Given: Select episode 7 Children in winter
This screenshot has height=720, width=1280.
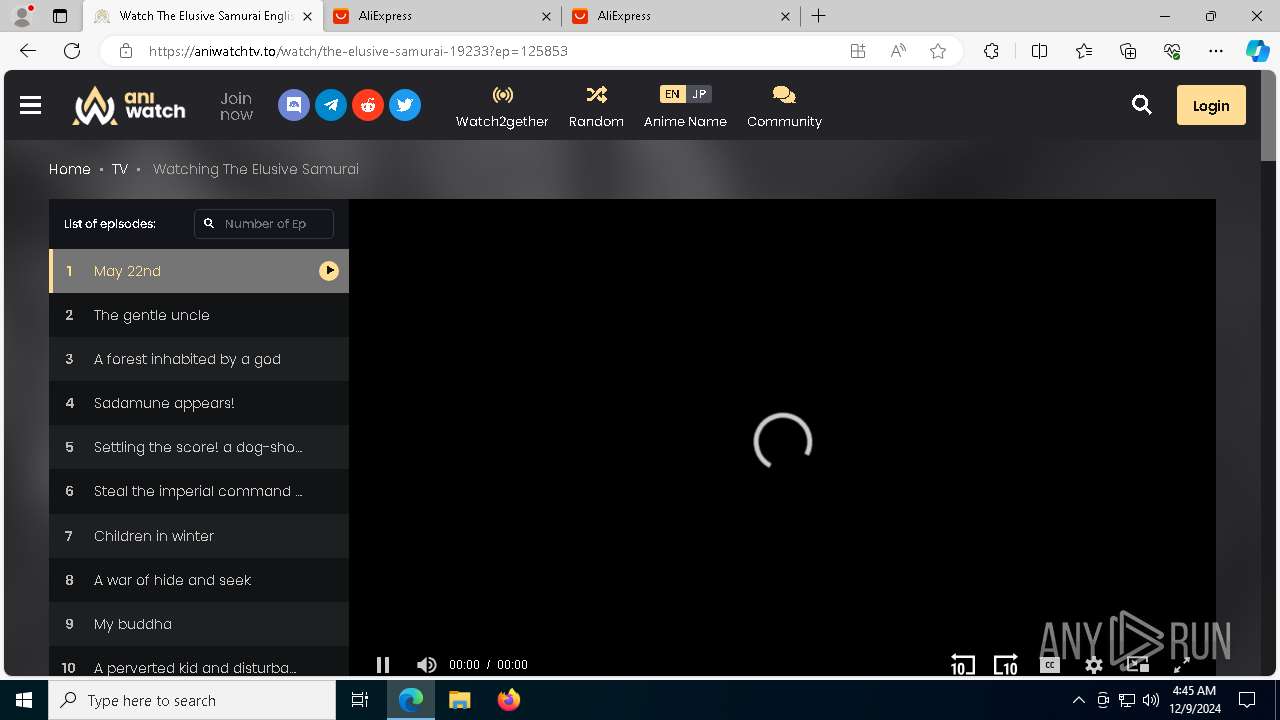Looking at the screenshot, I should pos(199,536).
